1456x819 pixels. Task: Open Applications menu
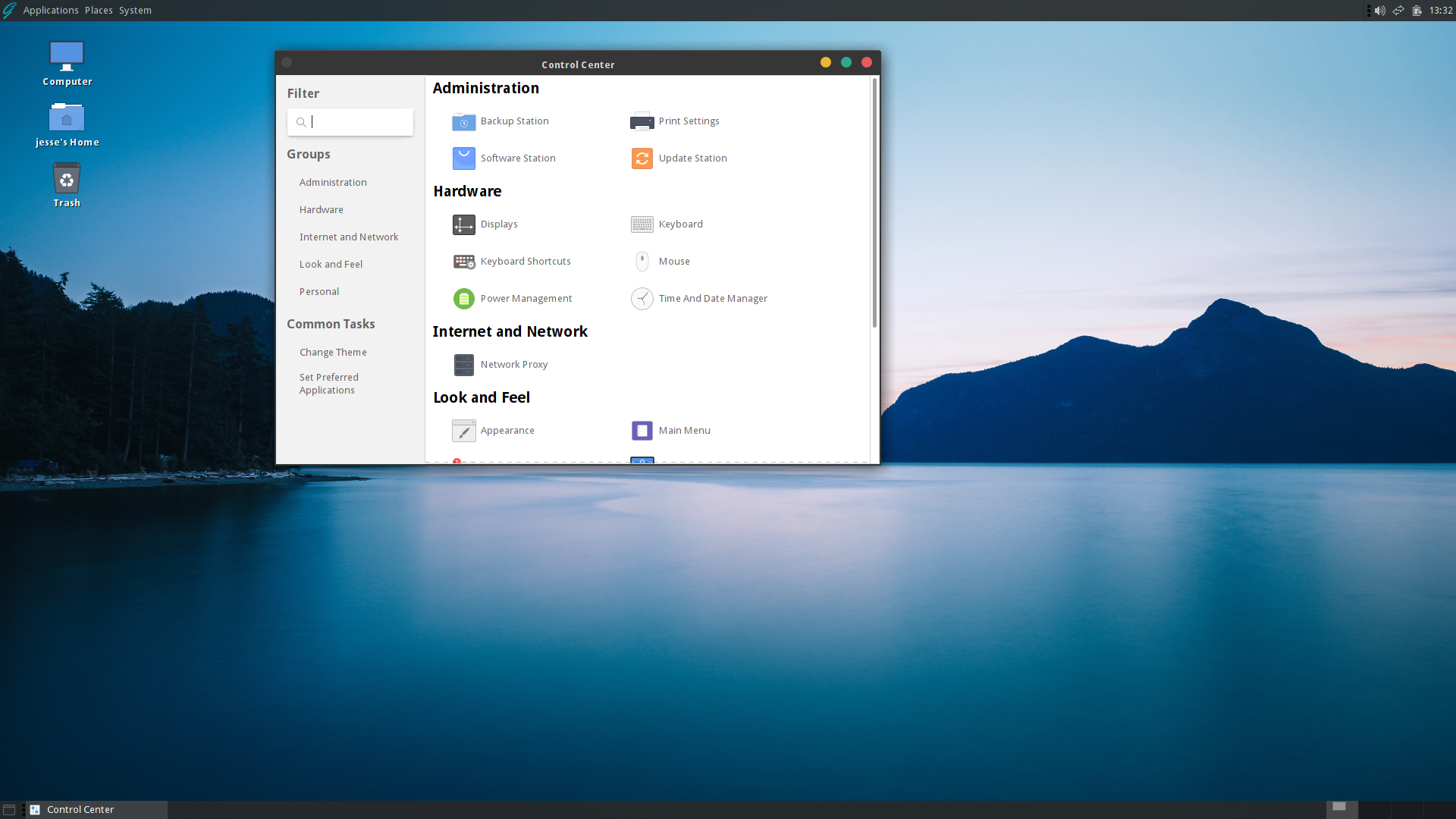(x=51, y=11)
